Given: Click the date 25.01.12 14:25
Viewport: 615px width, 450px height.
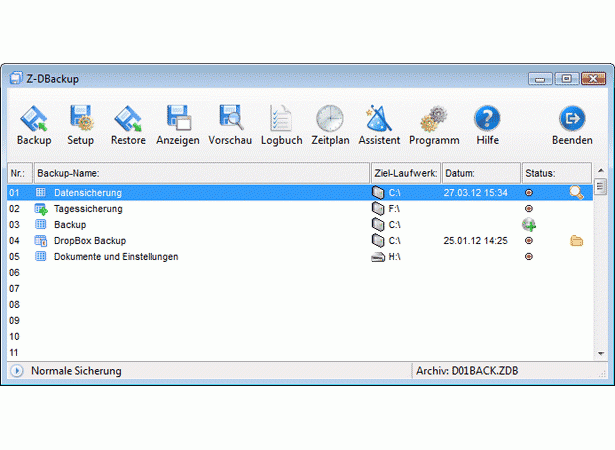Looking at the screenshot, I should click(x=475, y=240).
